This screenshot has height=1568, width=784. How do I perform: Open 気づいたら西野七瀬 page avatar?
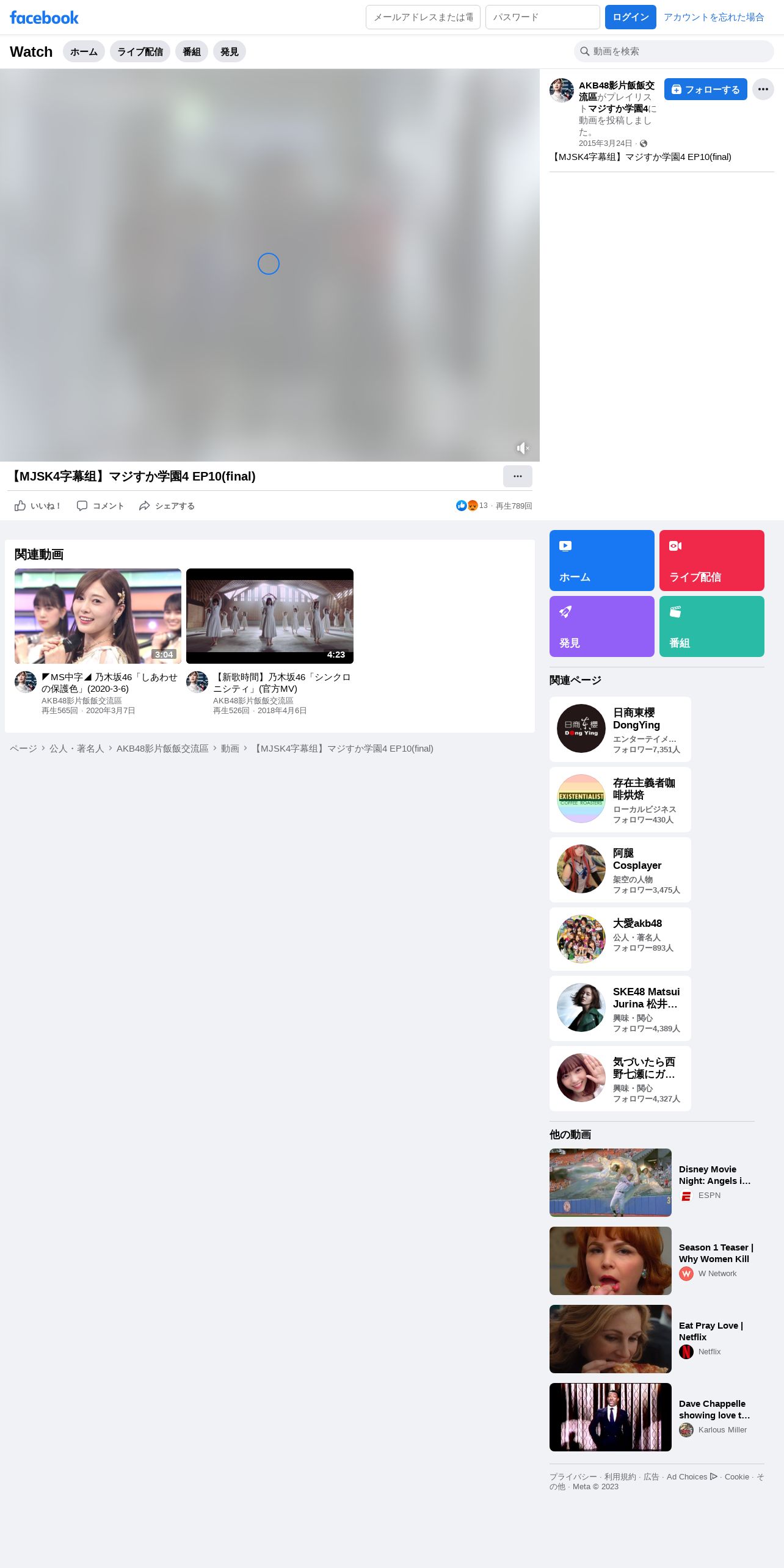[x=581, y=1078]
